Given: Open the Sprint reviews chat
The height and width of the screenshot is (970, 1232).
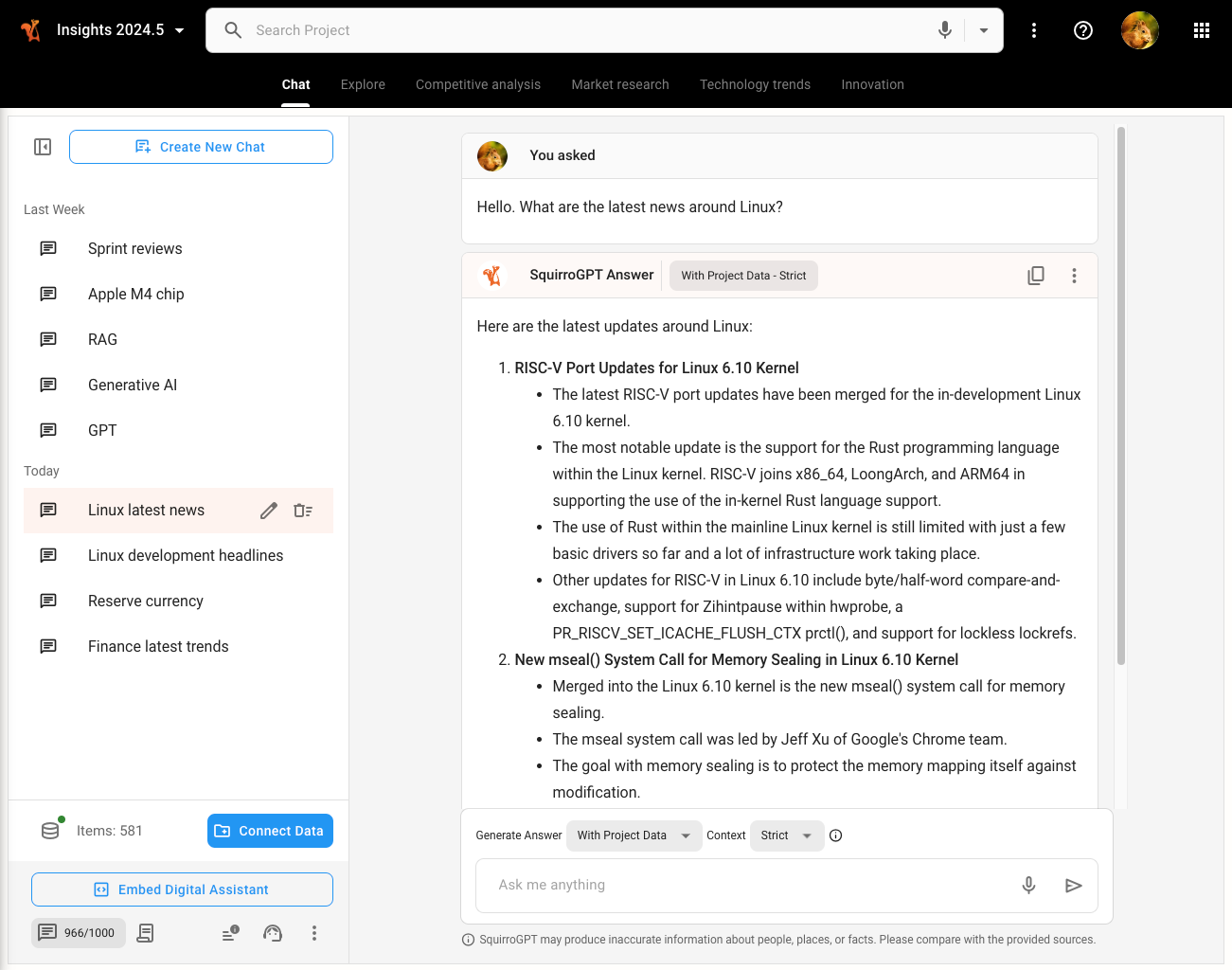Looking at the screenshot, I should (x=178, y=248).
